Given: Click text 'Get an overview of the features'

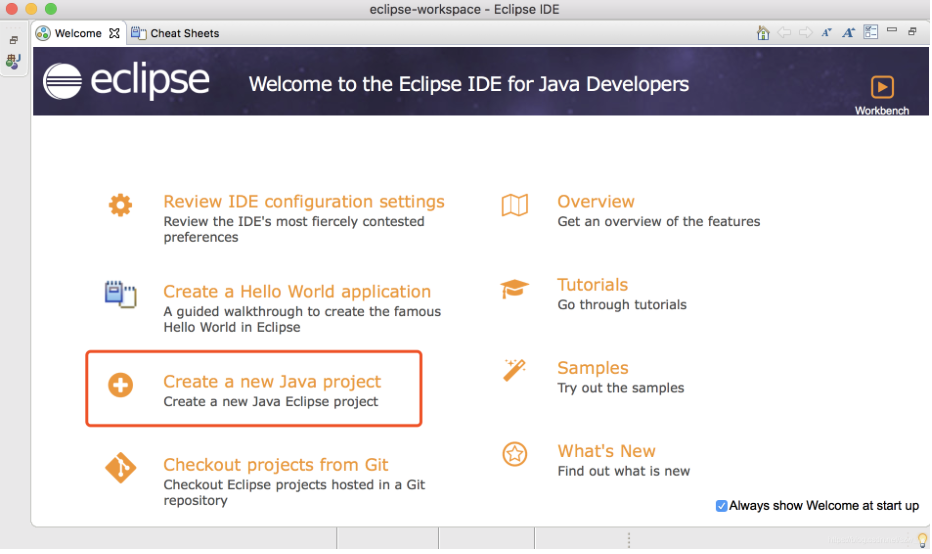Looking at the screenshot, I should [659, 221].
